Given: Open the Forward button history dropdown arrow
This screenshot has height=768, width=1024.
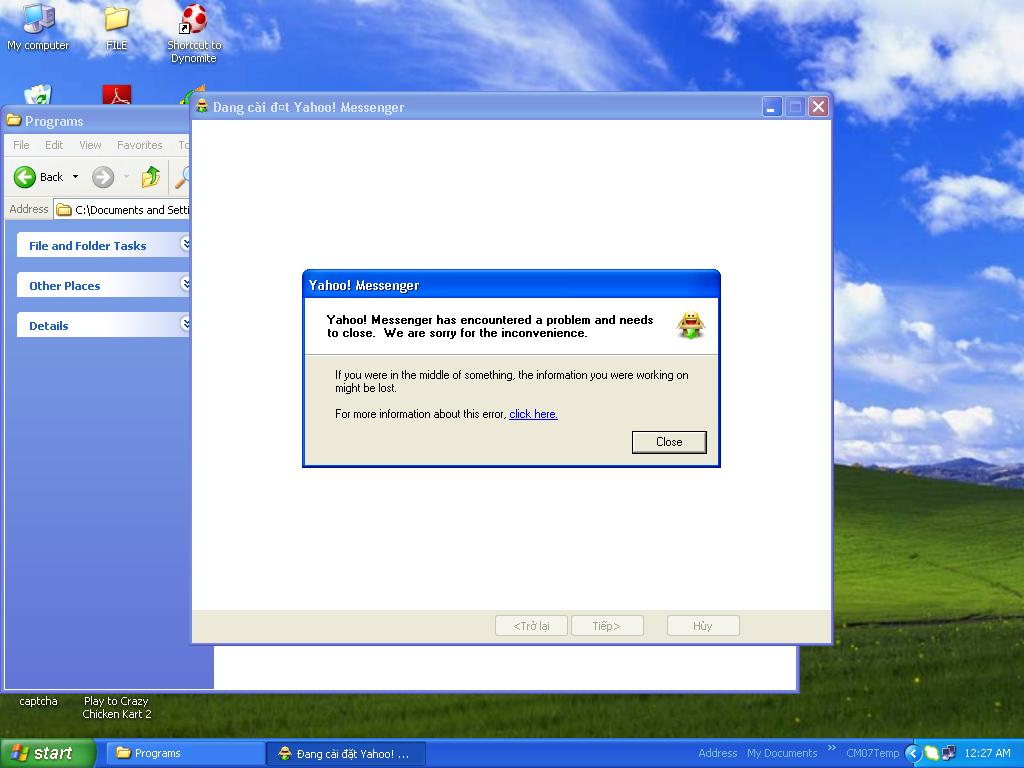Looking at the screenshot, I should [x=126, y=177].
